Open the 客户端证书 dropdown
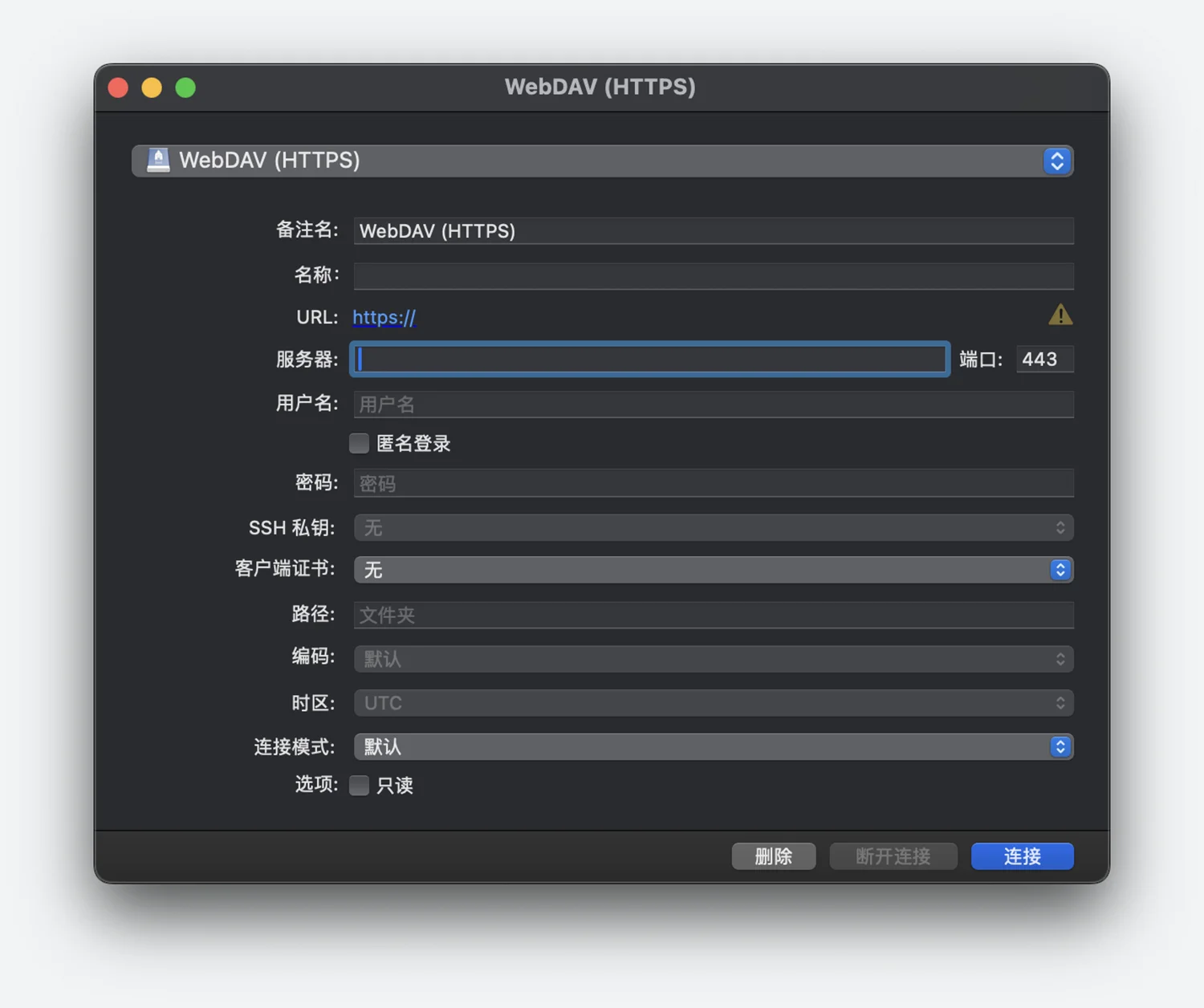 tap(714, 570)
